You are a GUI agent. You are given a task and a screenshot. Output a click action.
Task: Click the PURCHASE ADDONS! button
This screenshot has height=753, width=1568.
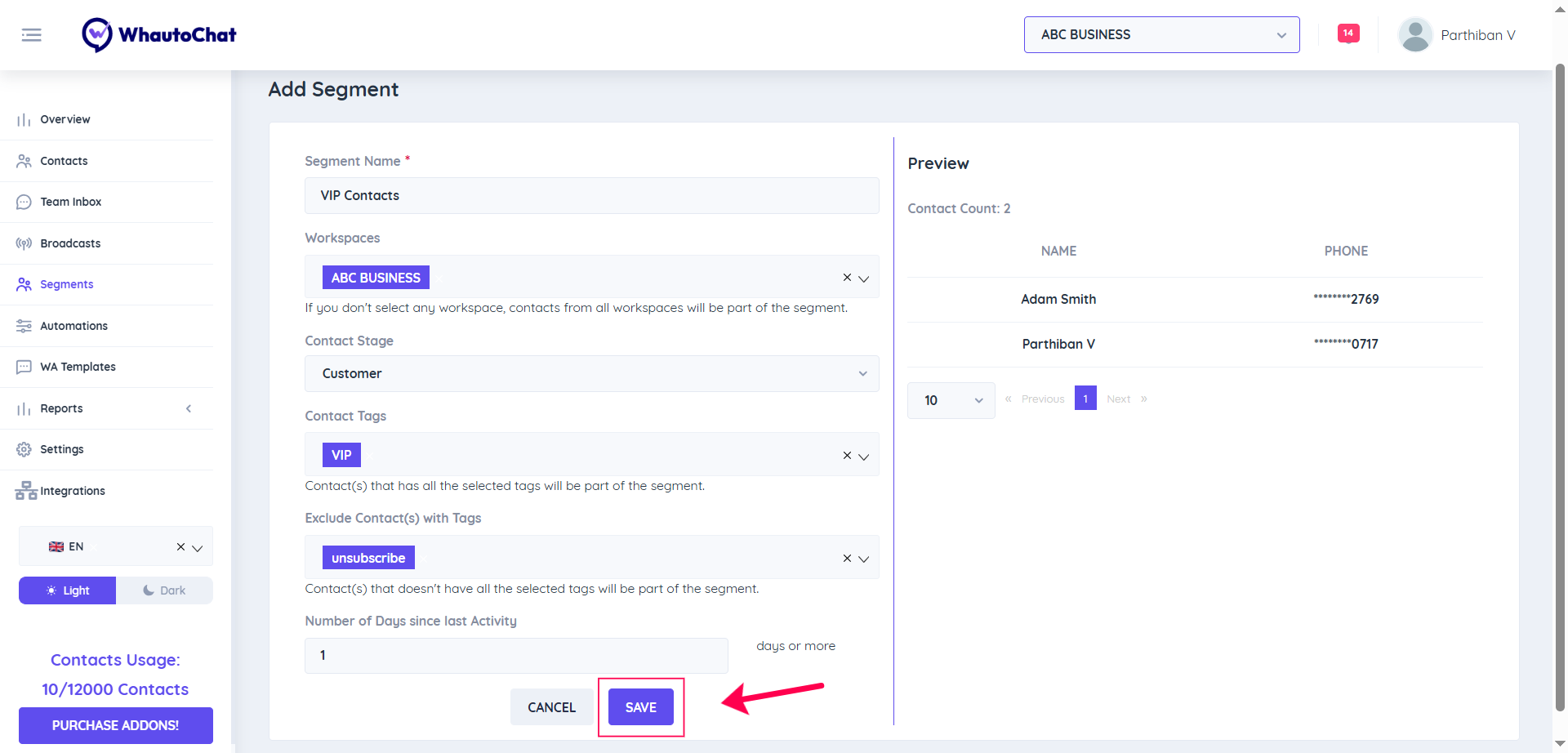click(115, 725)
